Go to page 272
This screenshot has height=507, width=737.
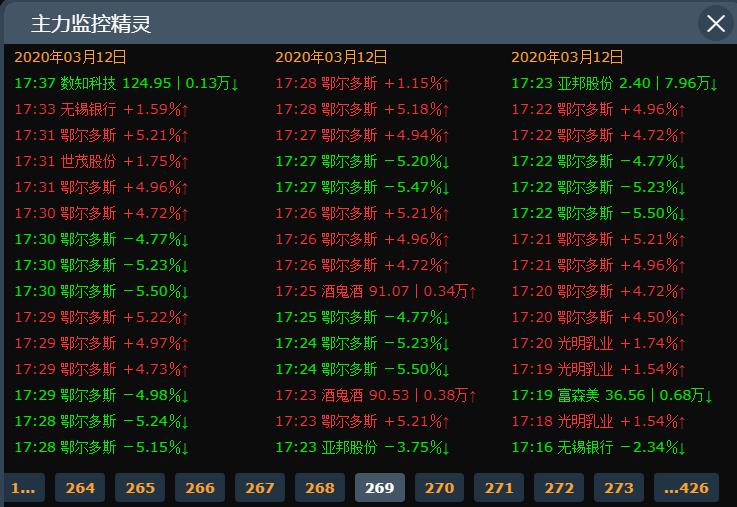coord(559,488)
